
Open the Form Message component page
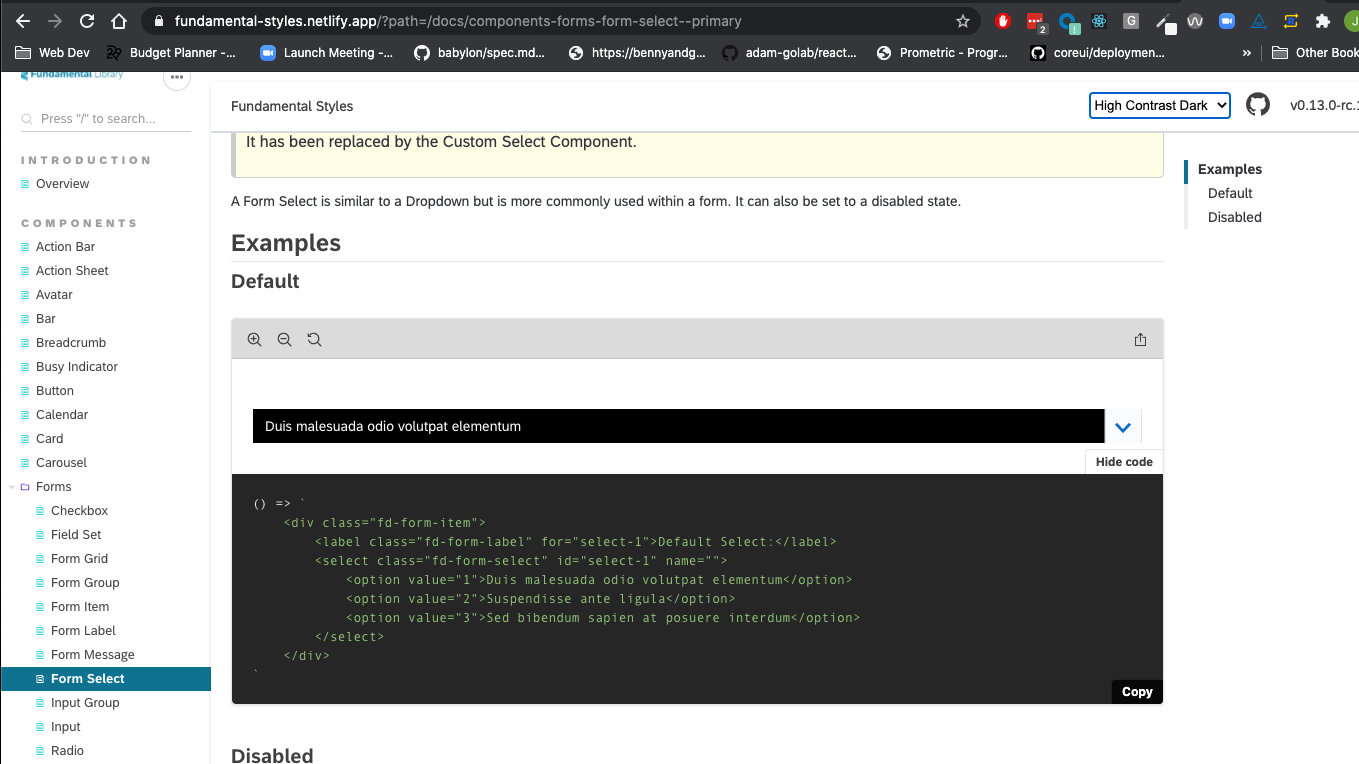click(x=92, y=655)
